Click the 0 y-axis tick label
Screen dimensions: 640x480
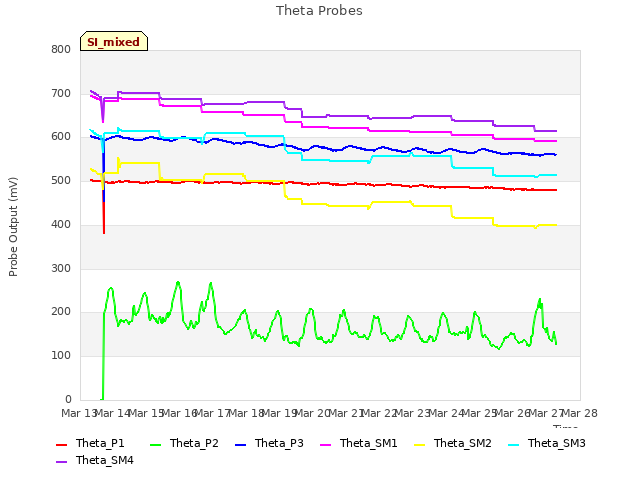click(x=68, y=399)
